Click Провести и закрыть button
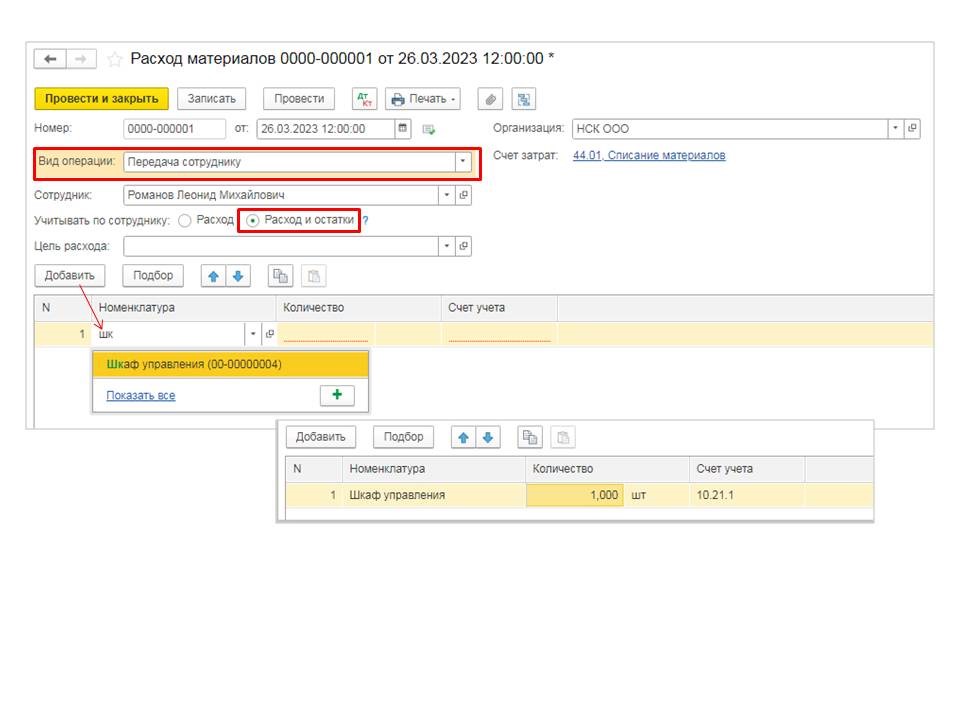Screen dimensions: 960x720 (102, 99)
